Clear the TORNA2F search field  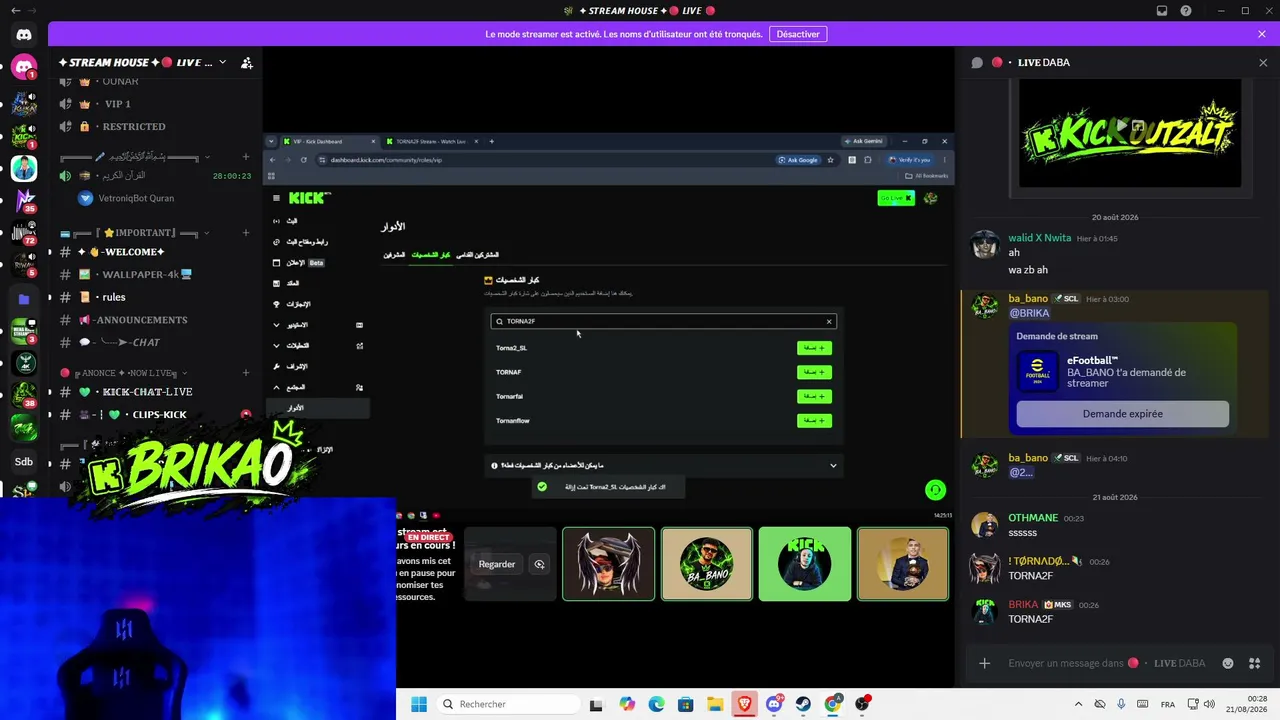pos(829,322)
